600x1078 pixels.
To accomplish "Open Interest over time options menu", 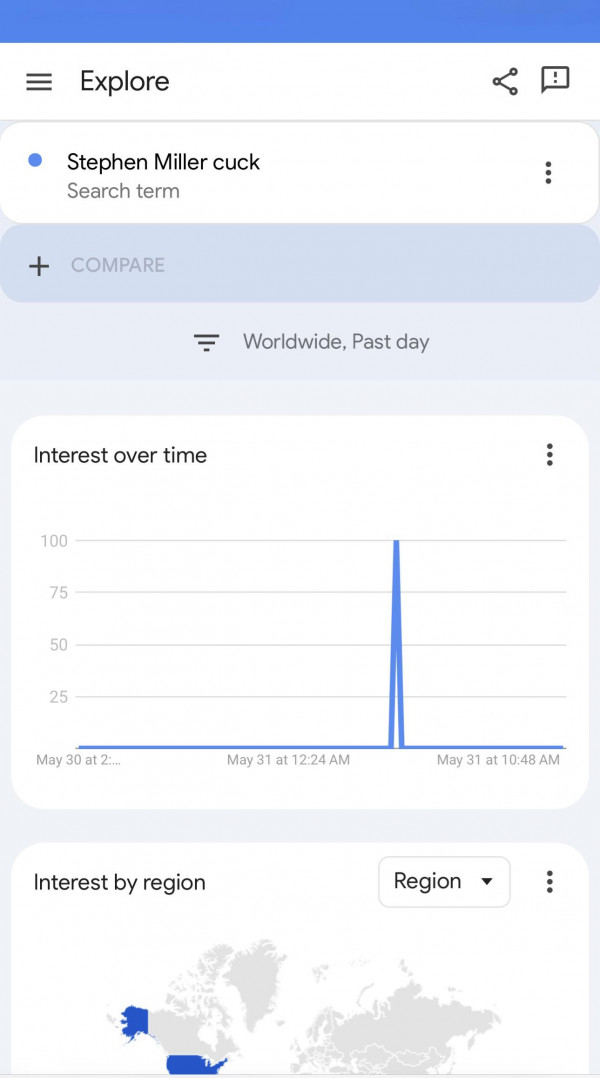I will click(549, 456).
